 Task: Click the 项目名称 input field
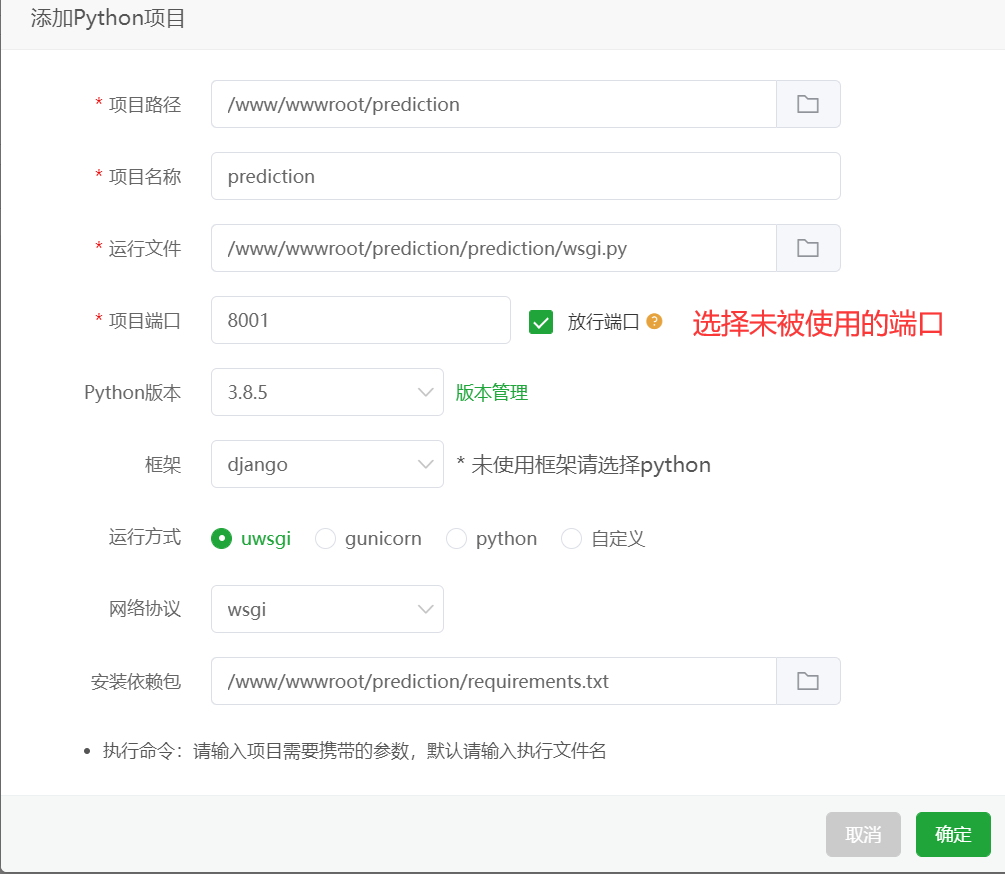pos(525,176)
